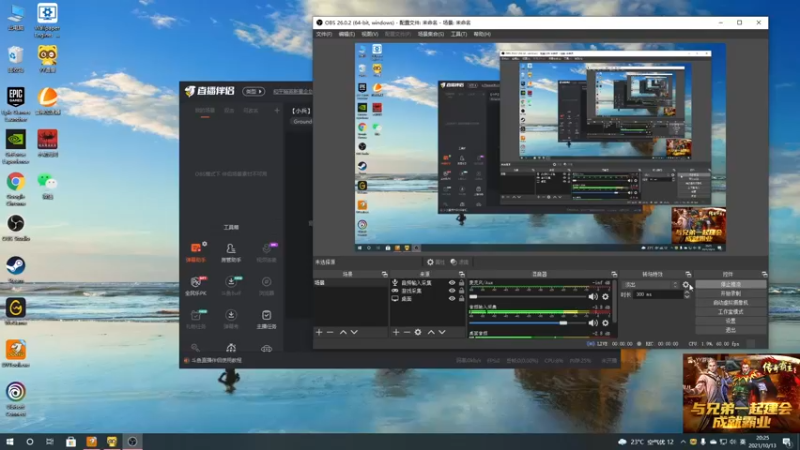Open the 房管助手 tool in the 直播伴侣 window
The height and width of the screenshot is (450, 800).
click(231, 253)
